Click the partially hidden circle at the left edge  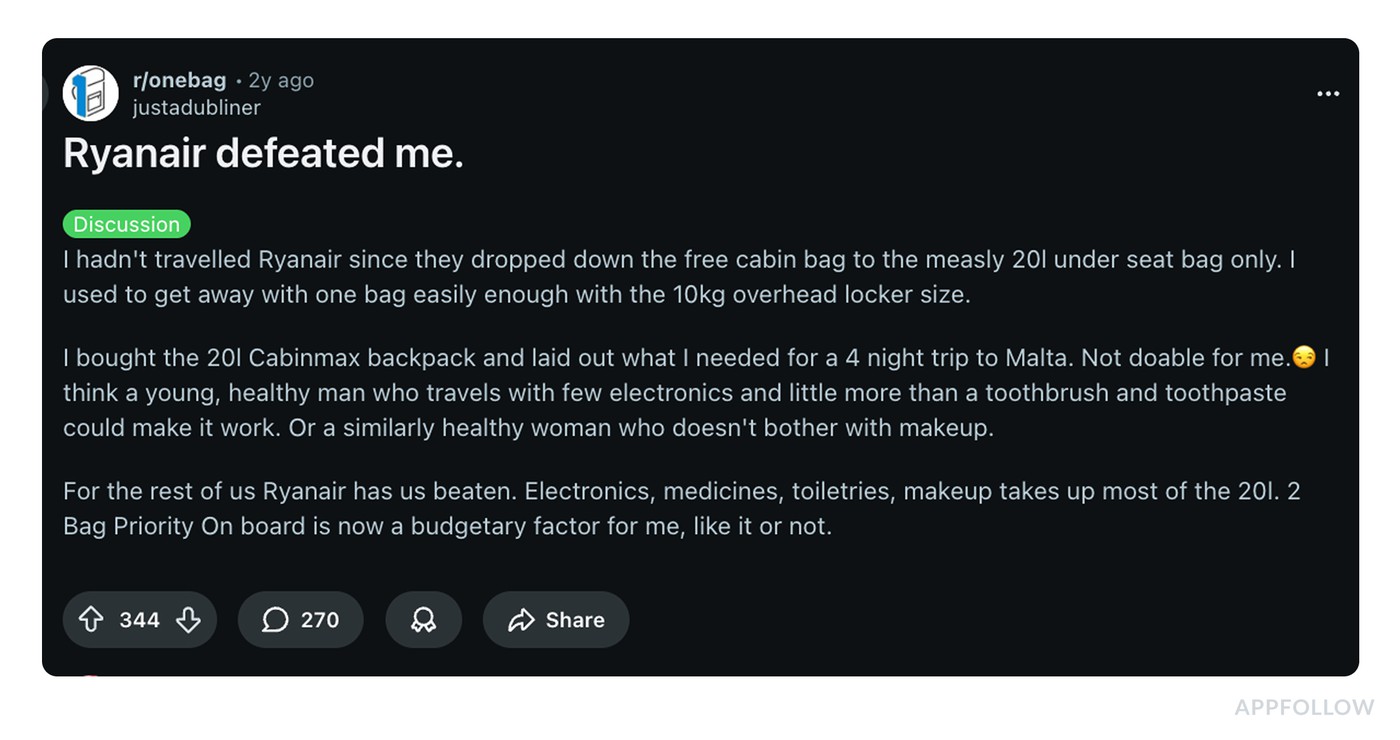pos(45,94)
